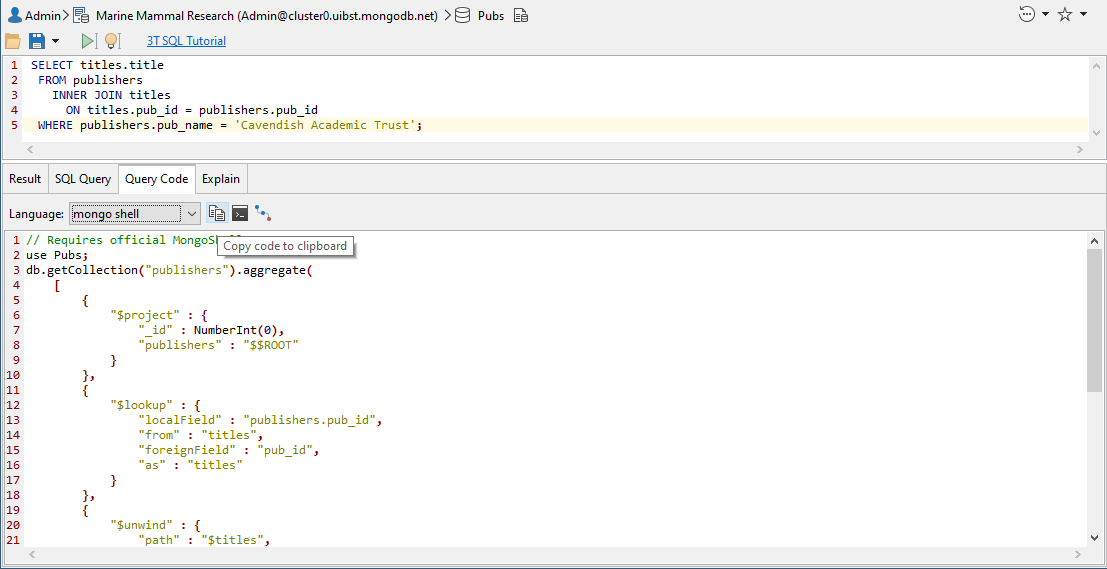
Task: Expand the bookmark star dropdown arrow
Action: pos(1084,13)
